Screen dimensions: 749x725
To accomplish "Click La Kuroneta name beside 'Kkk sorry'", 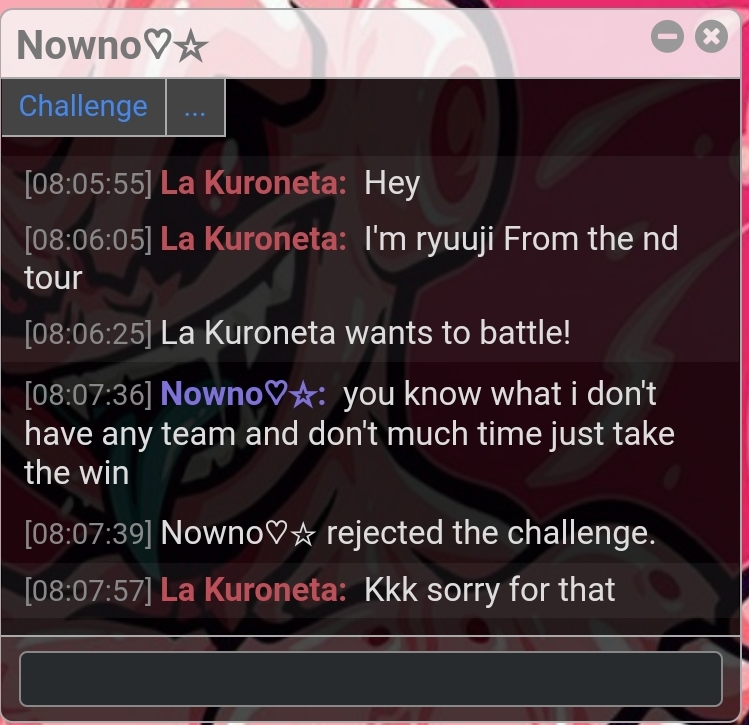I will (253, 590).
